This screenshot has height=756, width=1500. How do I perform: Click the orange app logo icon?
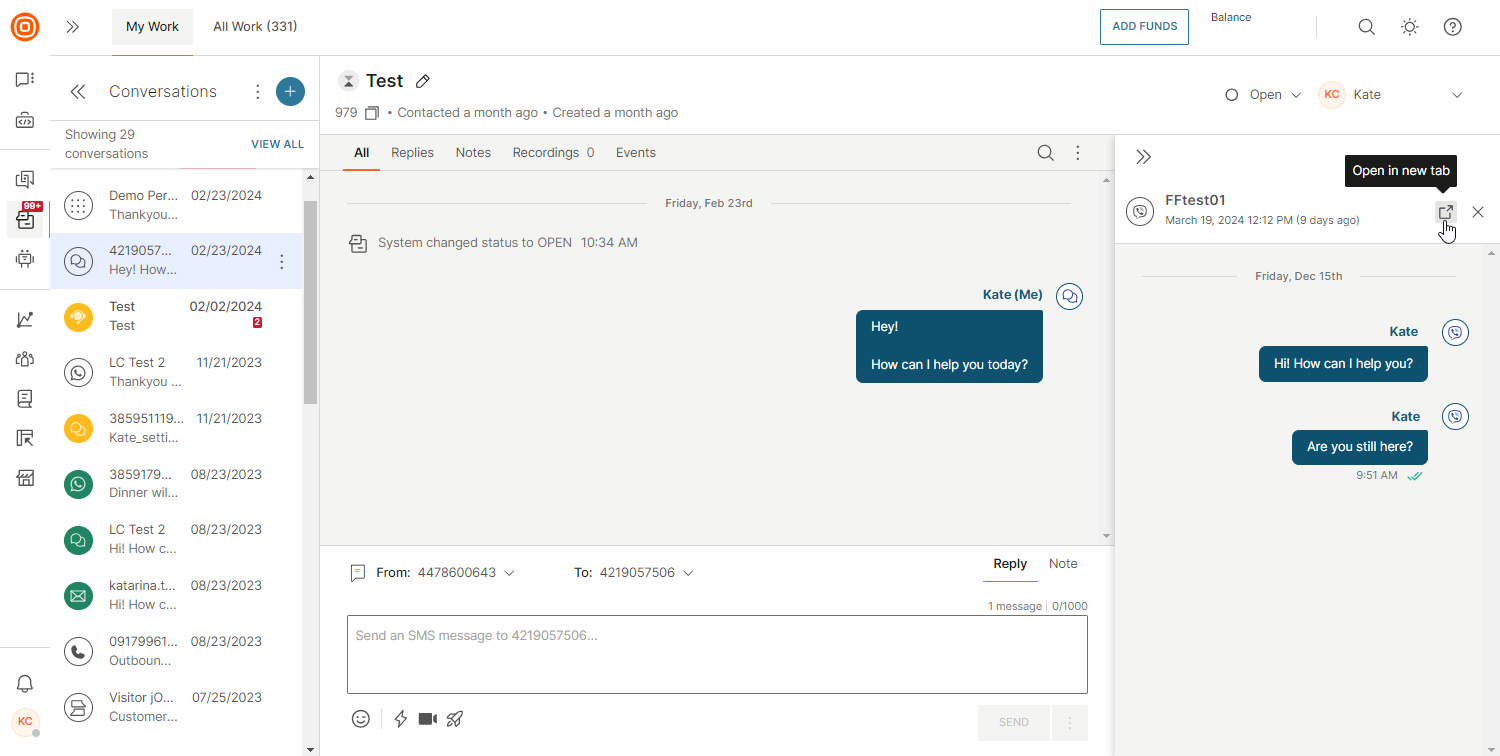(x=25, y=27)
